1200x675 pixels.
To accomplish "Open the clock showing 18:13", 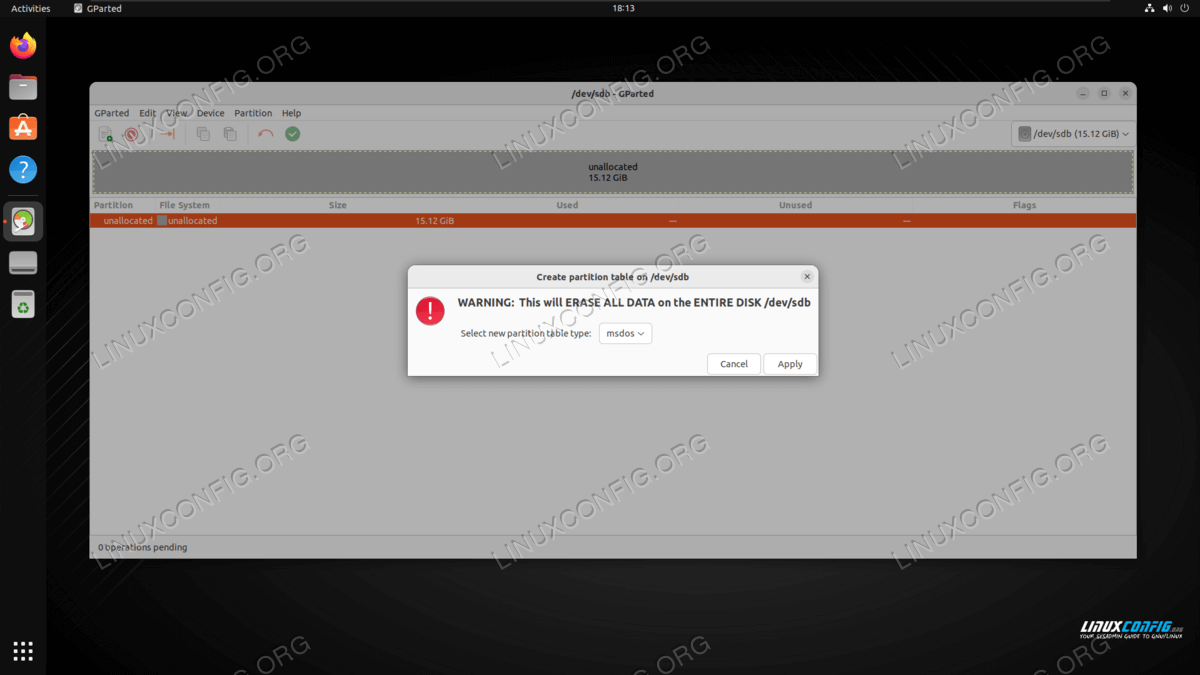I will (x=623, y=8).
